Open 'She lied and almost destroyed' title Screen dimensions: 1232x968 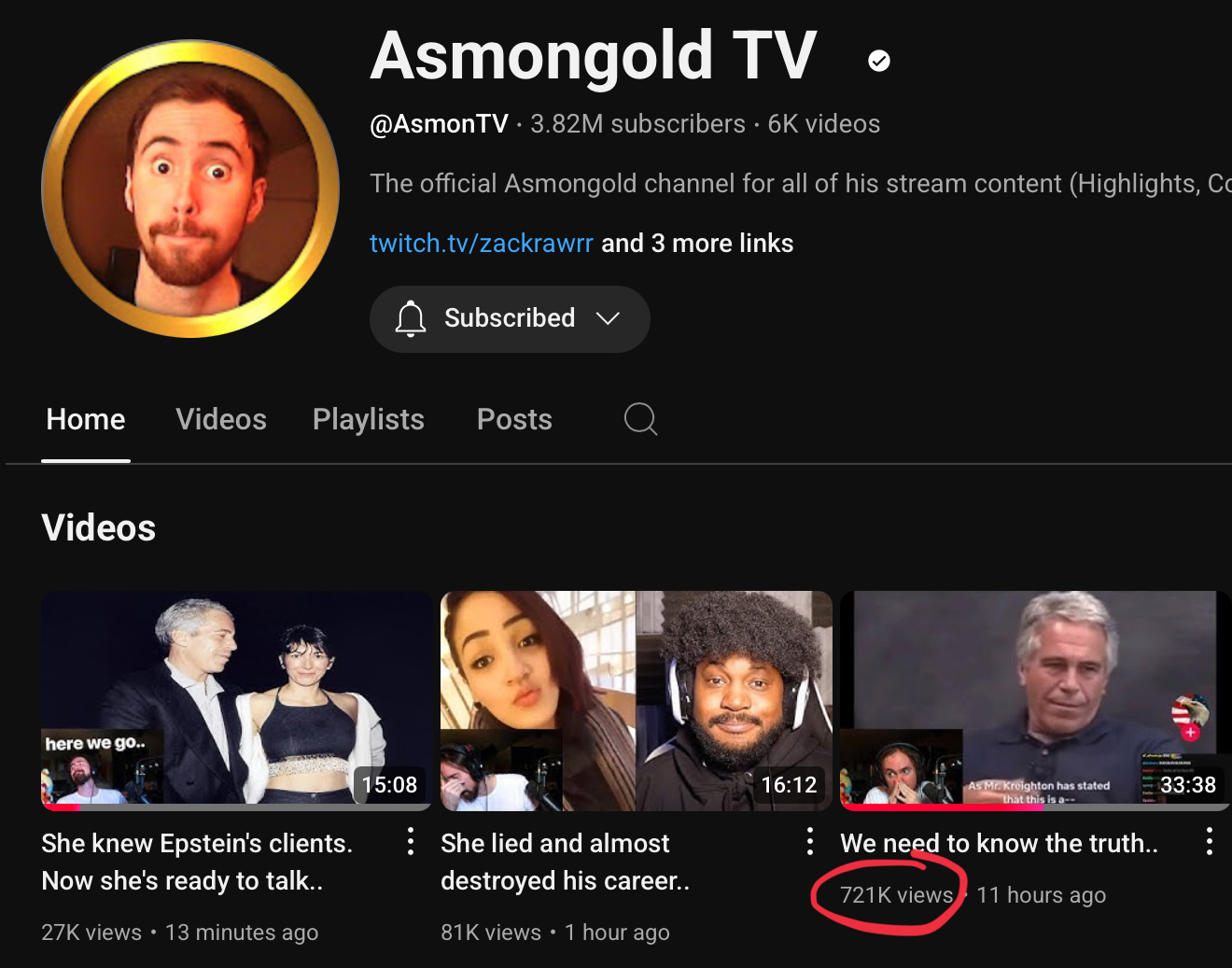[x=566, y=862]
